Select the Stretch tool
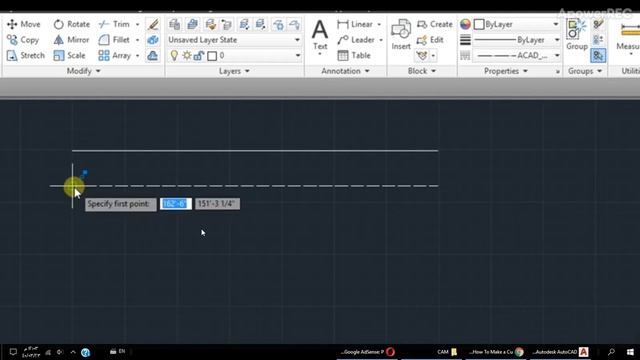This screenshot has height=360, width=640. tap(26, 55)
